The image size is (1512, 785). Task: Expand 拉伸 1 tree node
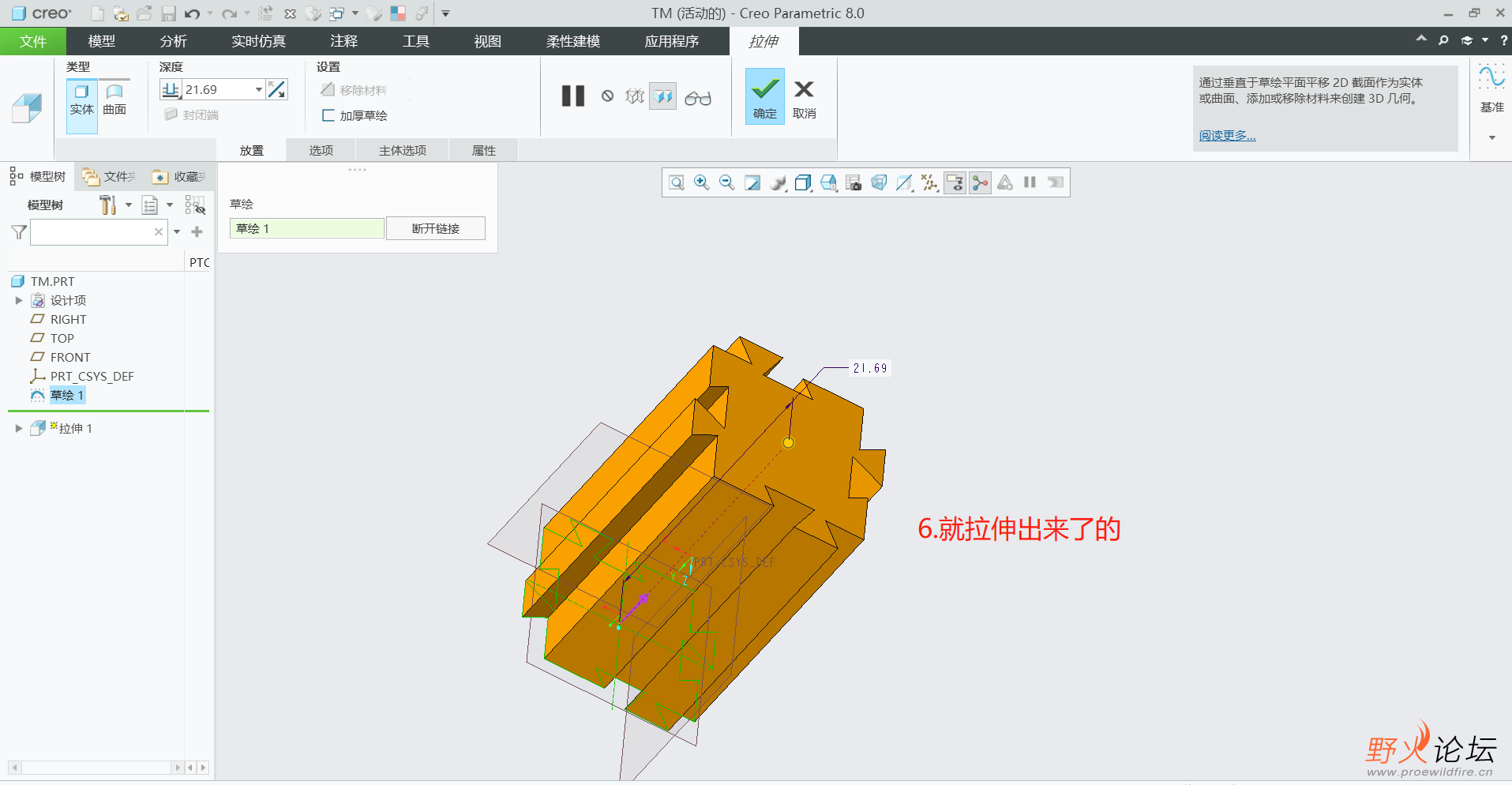[x=19, y=429]
